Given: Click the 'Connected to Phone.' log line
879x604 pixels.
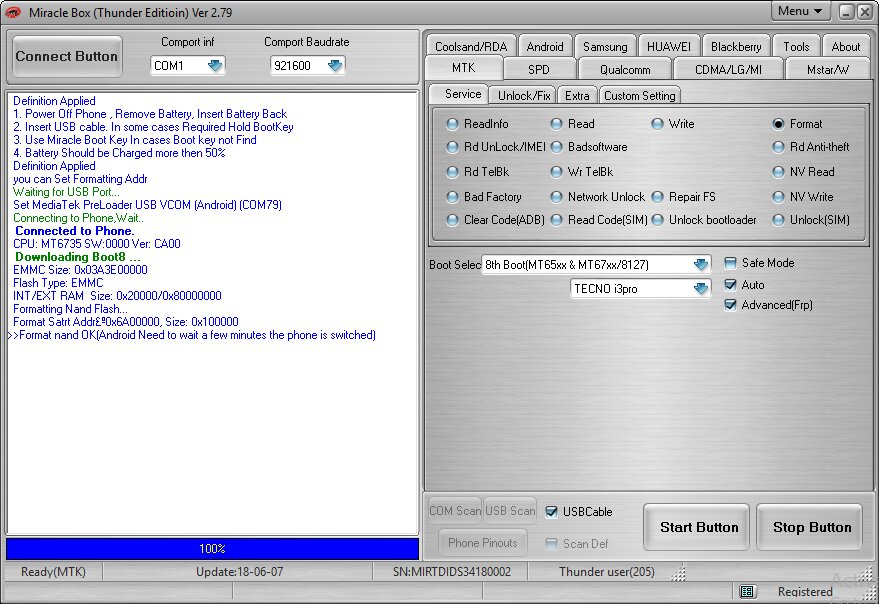Looking at the screenshot, I should [75, 231].
